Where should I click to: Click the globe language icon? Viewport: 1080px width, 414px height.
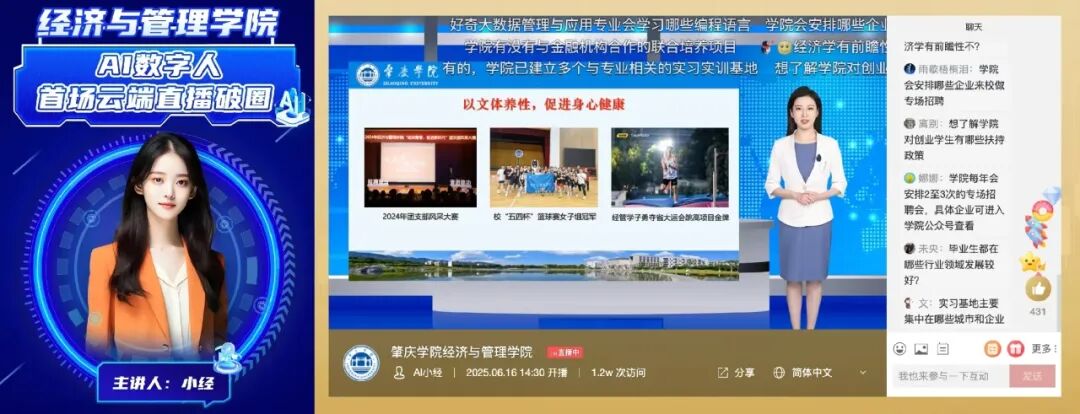pyautogui.click(x=779, y=373)
